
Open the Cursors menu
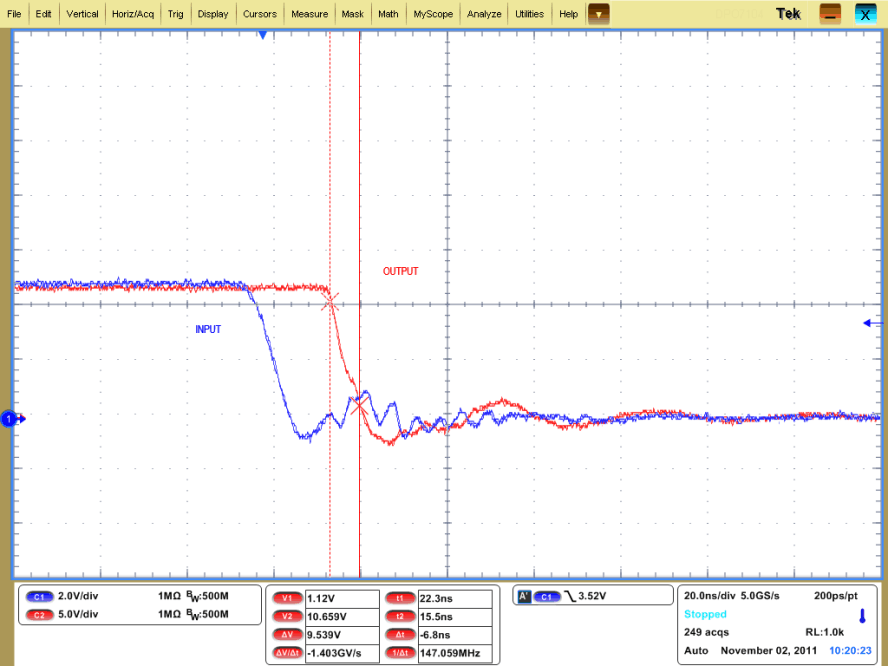(260, 14)
